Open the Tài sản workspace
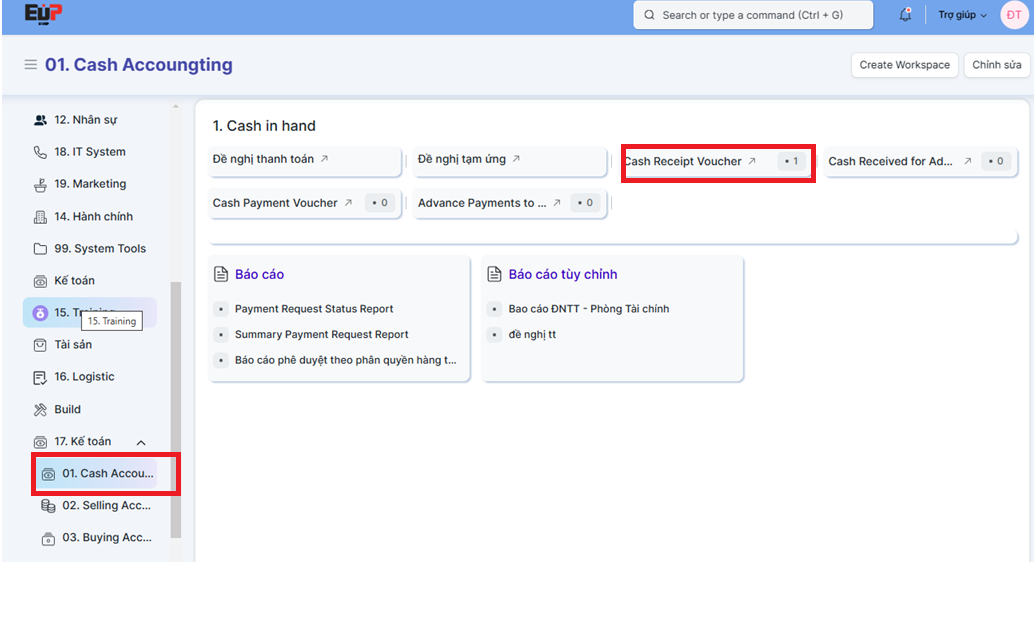This screenshot has height=642, width=1034. point(72,345)
